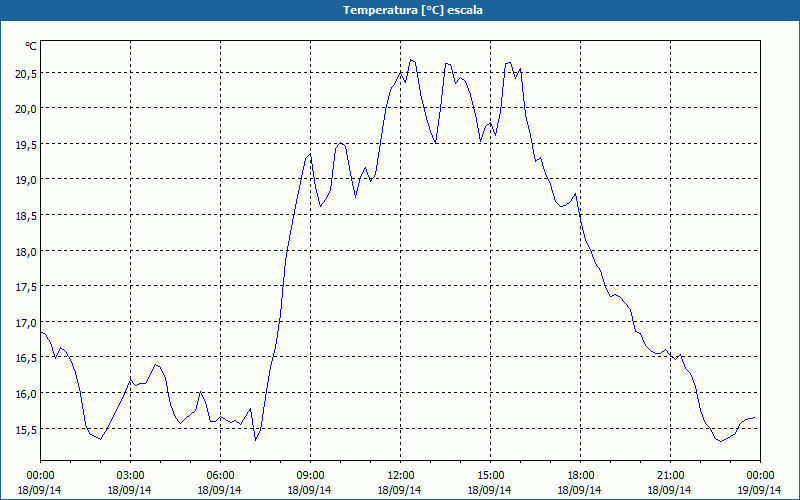
Task: Click the °C unit label
Action: 31,46
